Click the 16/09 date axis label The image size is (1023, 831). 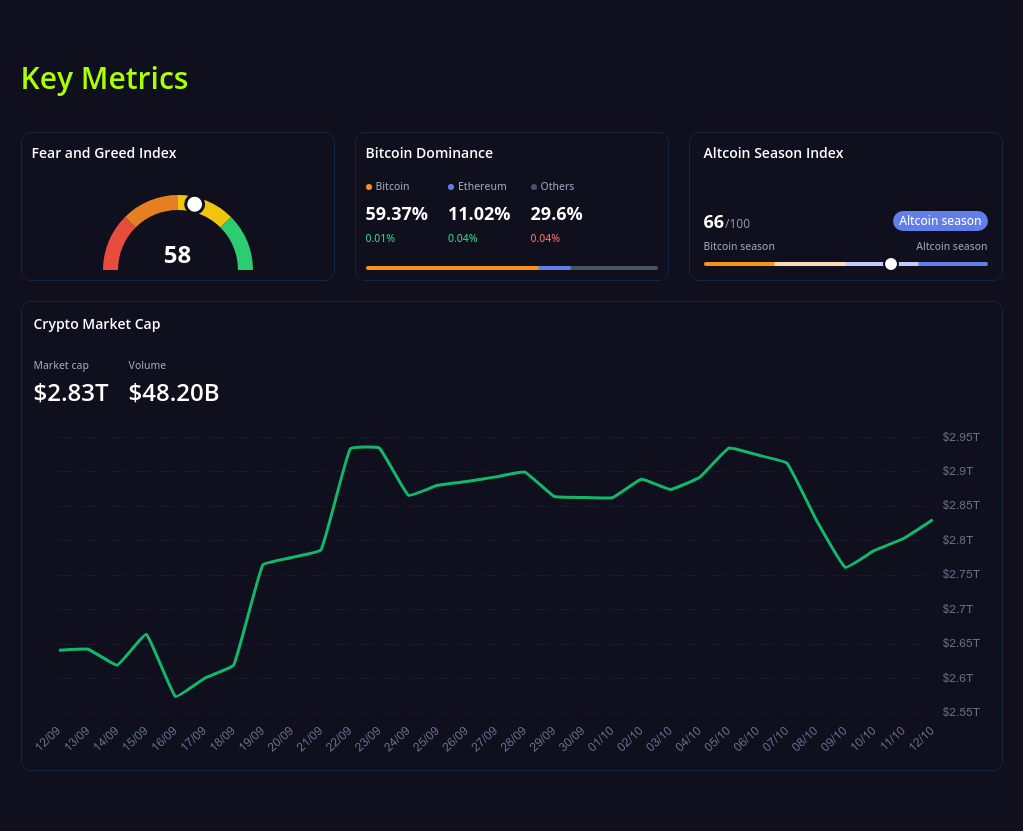click(x=164, y=738)
